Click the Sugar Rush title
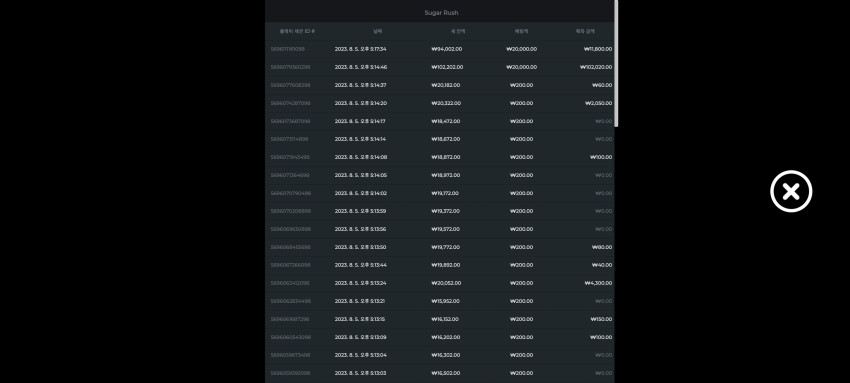 pyautogui.click(x=441, y=12)
